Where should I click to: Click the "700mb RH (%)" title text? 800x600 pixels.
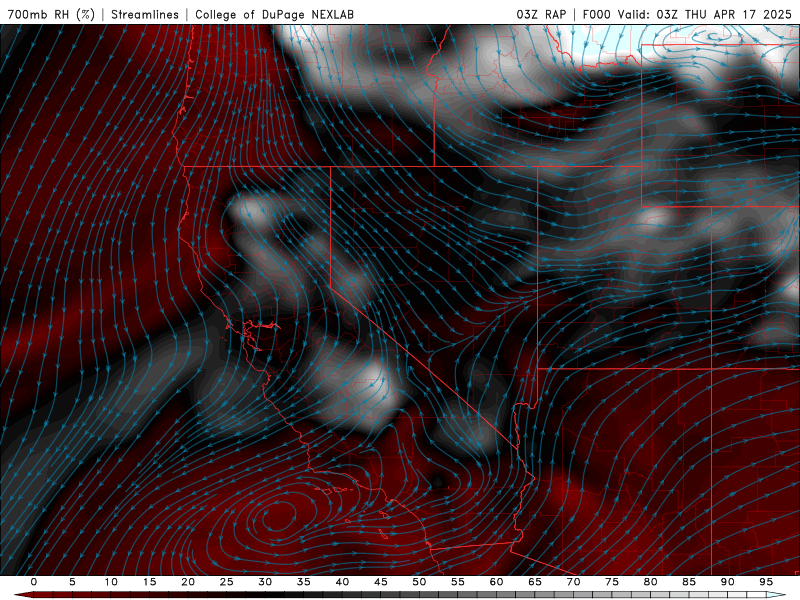(51, 14)
